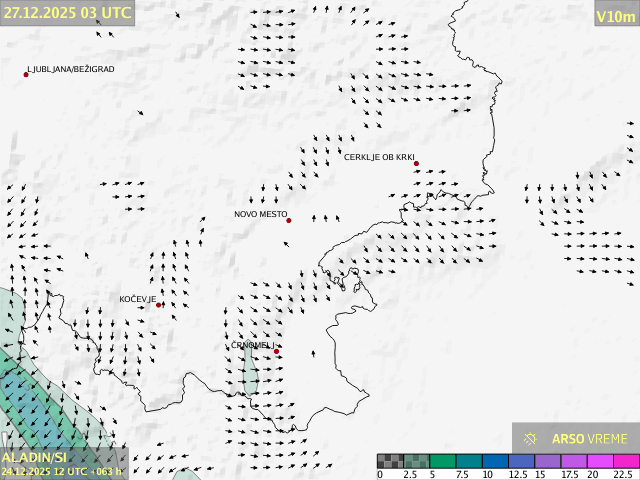
Task: Select the Novo Mesto red station marker
Action: 289,220
